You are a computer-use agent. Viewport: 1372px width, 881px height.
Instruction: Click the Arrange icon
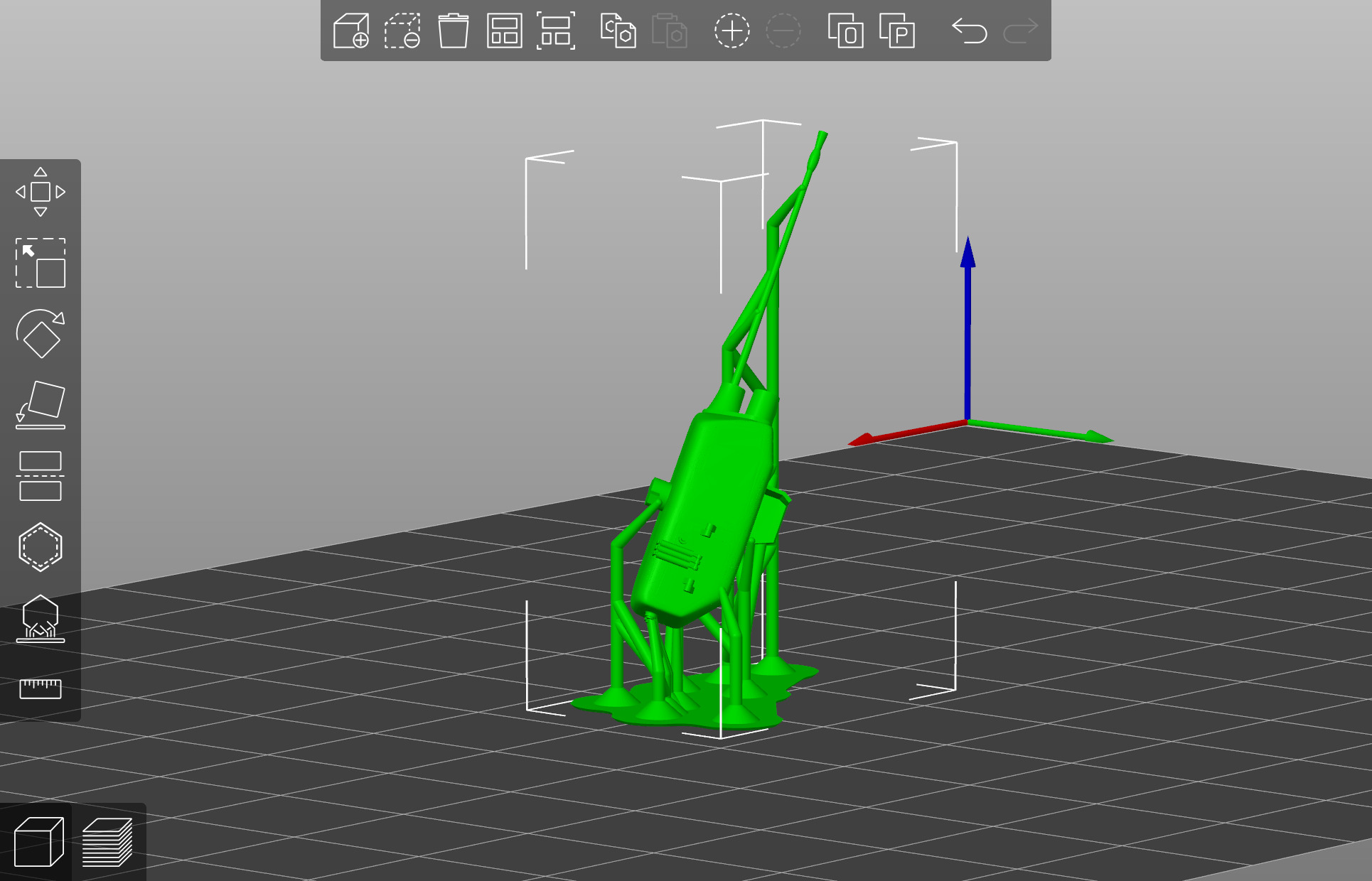tap(504, 31)
